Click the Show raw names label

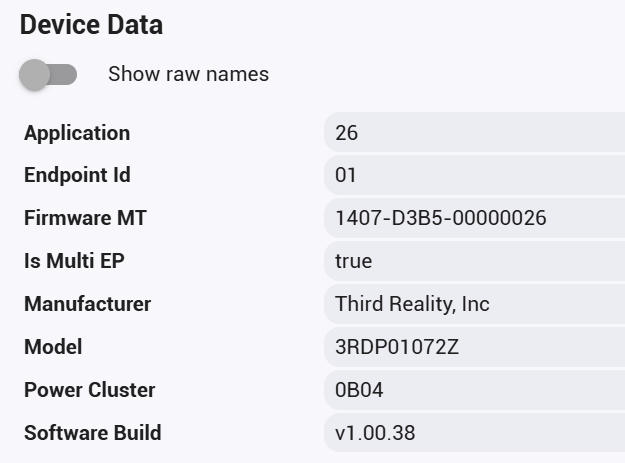(189, 74)
